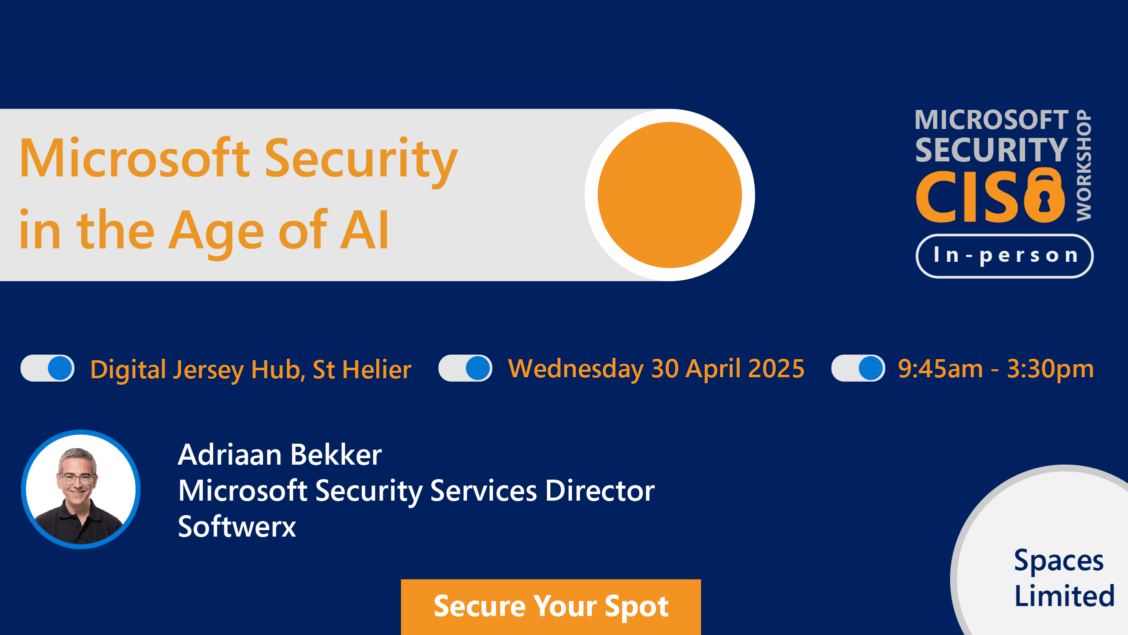Click the vertical WORKSHOP label in the logo
Viewport: 1128px width, 635px height.
[1083, 165]
